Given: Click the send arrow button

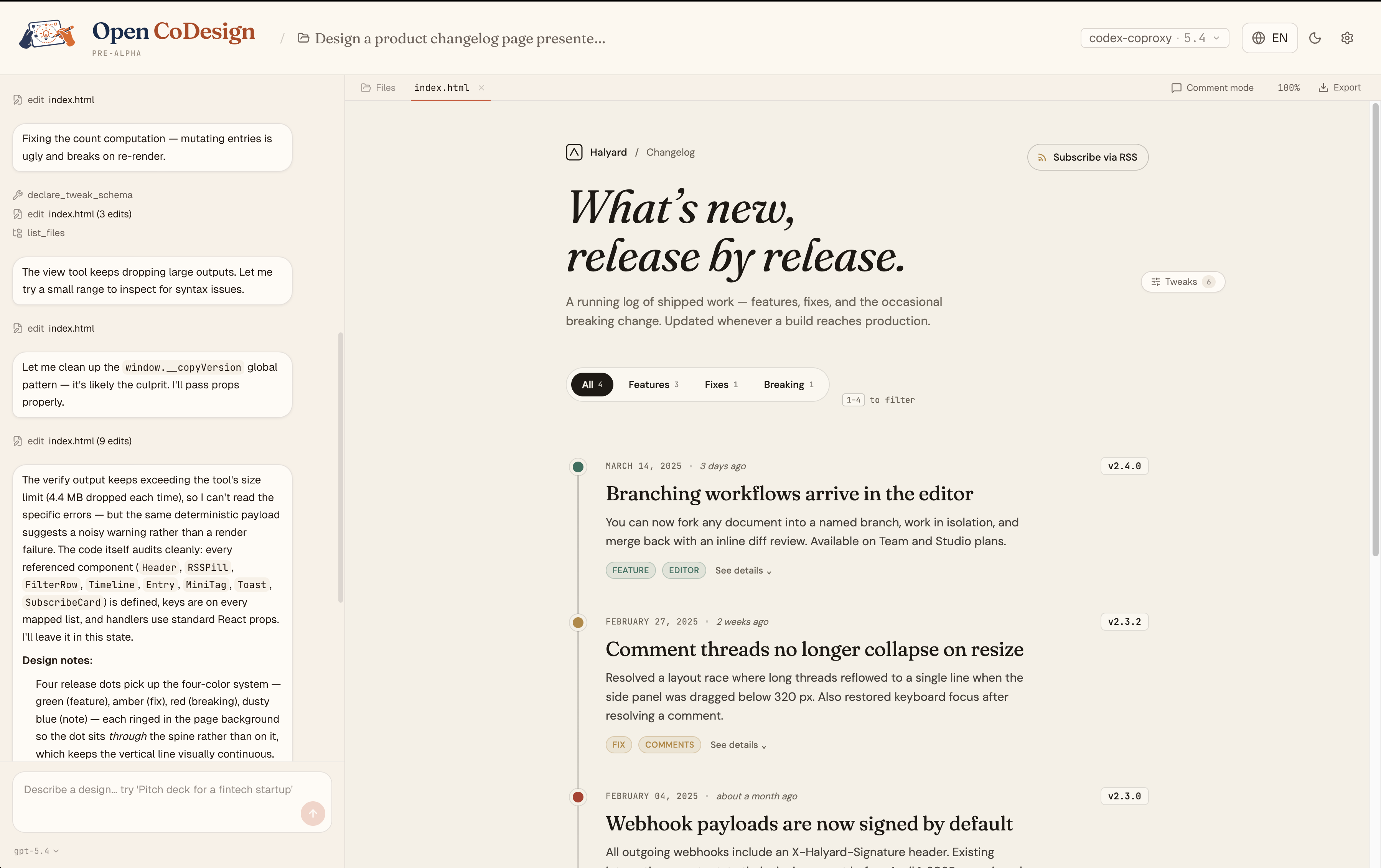Looking at the screenshot, I should click(313, 813).
